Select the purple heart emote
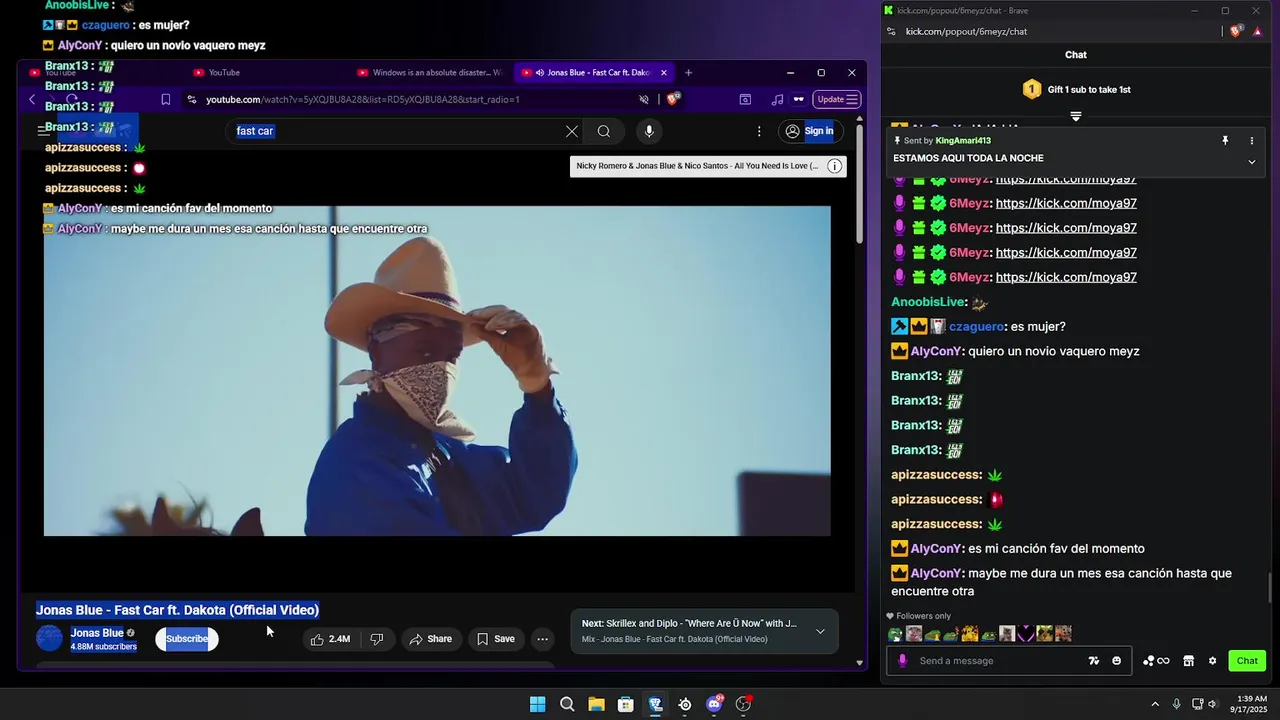The image size is (1280, 720). 1026,634
